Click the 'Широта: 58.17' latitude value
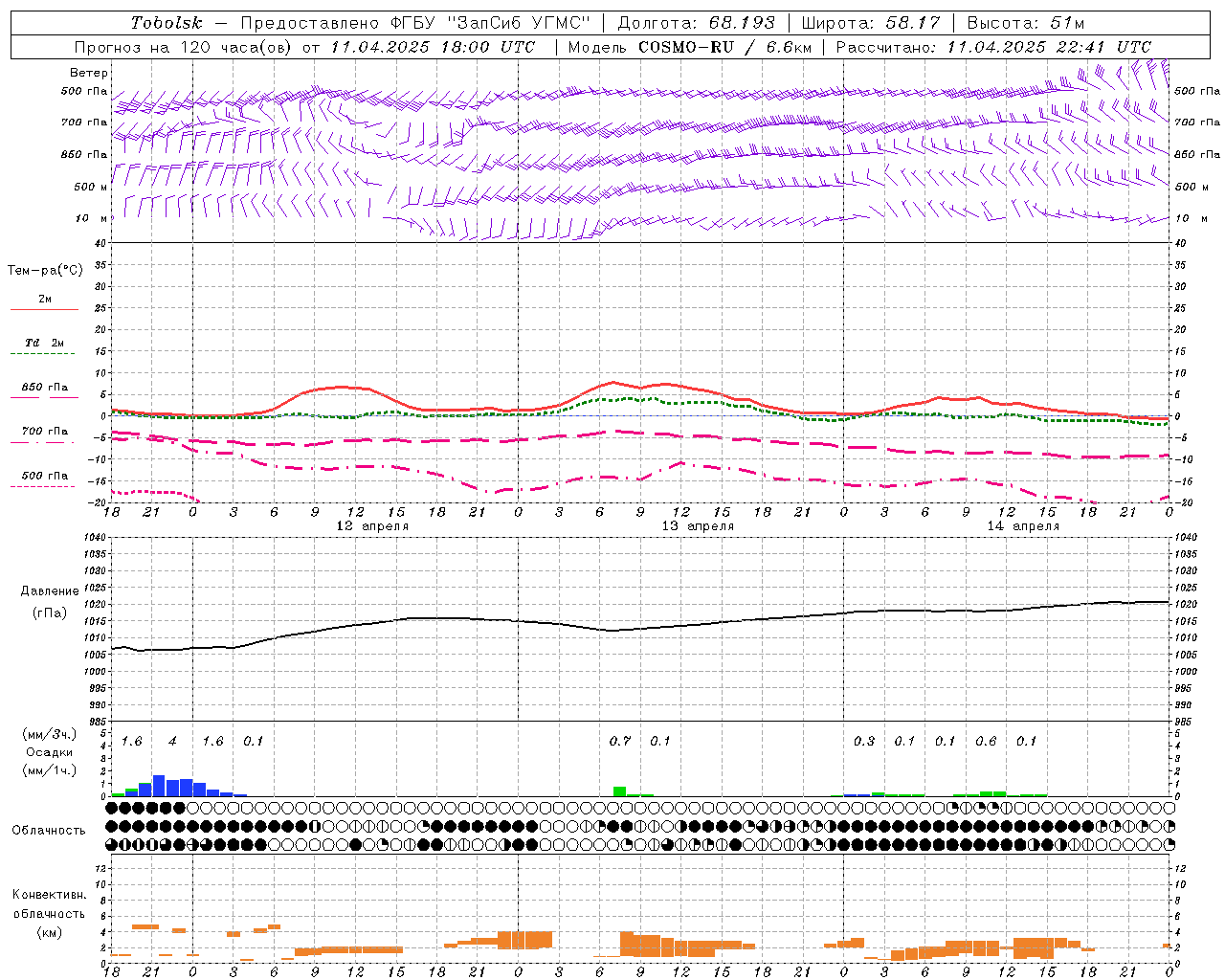 pyautogui.click(x=871, y=23)
